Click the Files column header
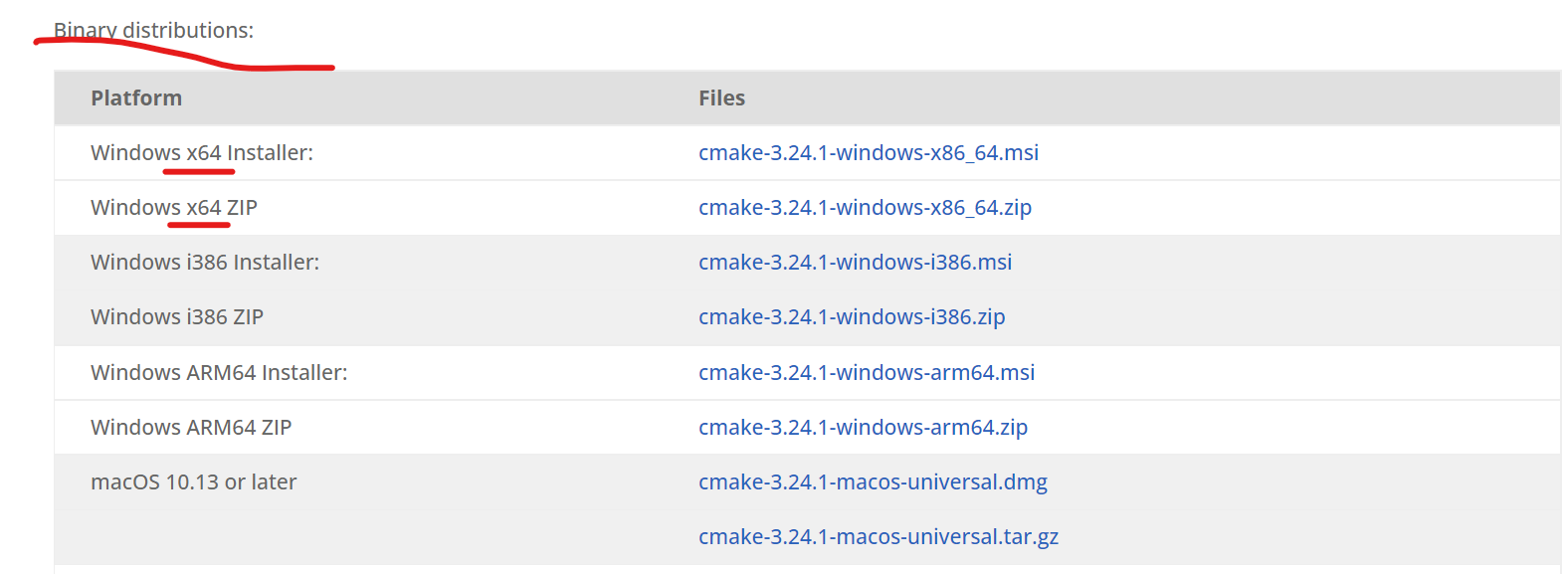The image size is (1568, 574). pyautogui.click(x=721, y=98)
